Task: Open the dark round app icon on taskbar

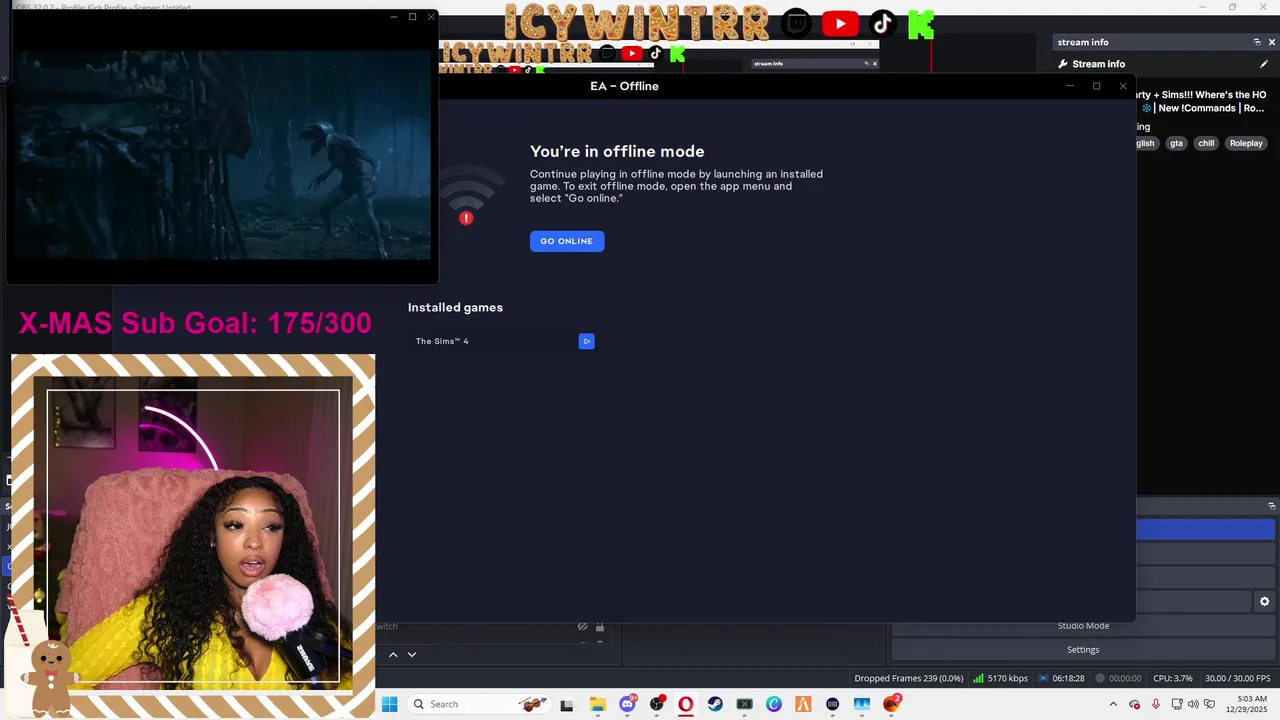Action: (833, 704)
